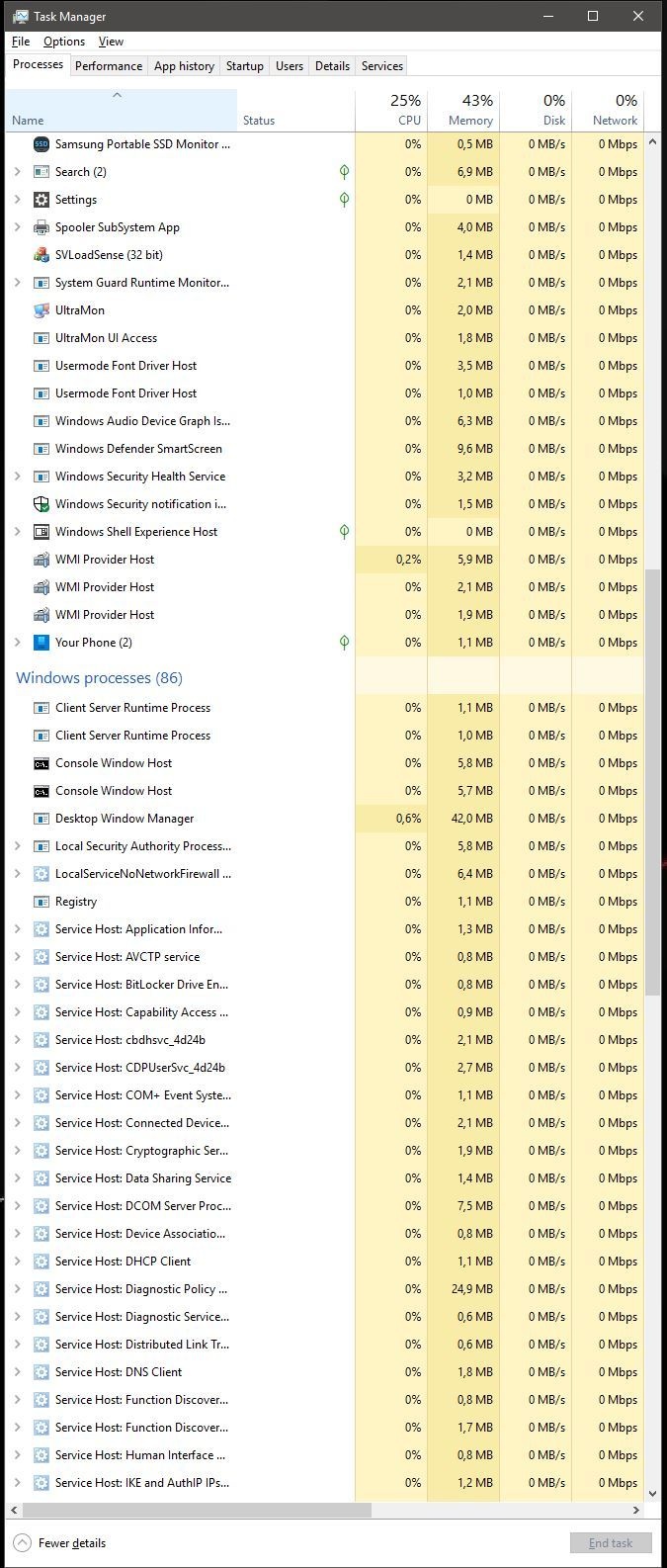The image size is (667, 1568).
Task: Click the leaf status icon for Windows Shell Experience Host
Action: [x=344, y=531]
